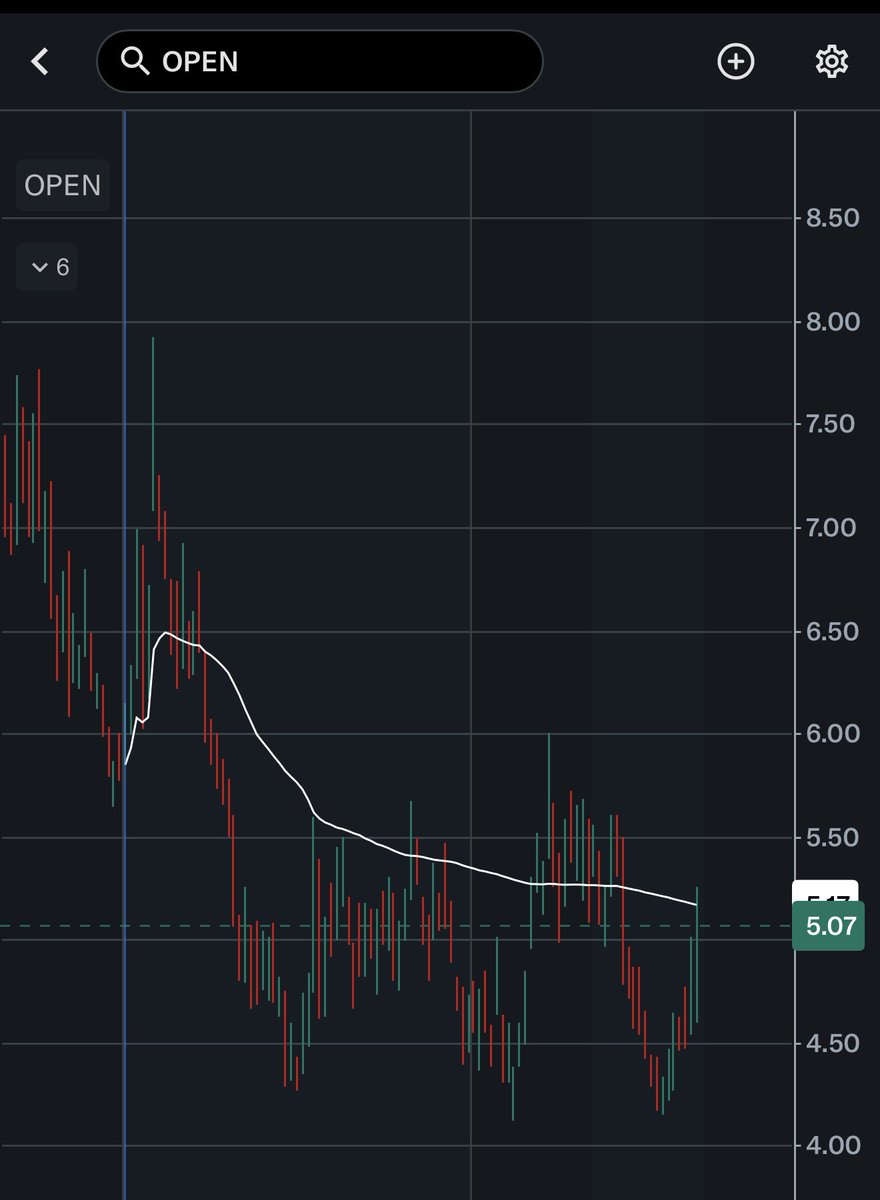The height and width of the screenshot is (1200, 880).
Task: Click the 4.50 price axis label
Action: click(832, 1043)
